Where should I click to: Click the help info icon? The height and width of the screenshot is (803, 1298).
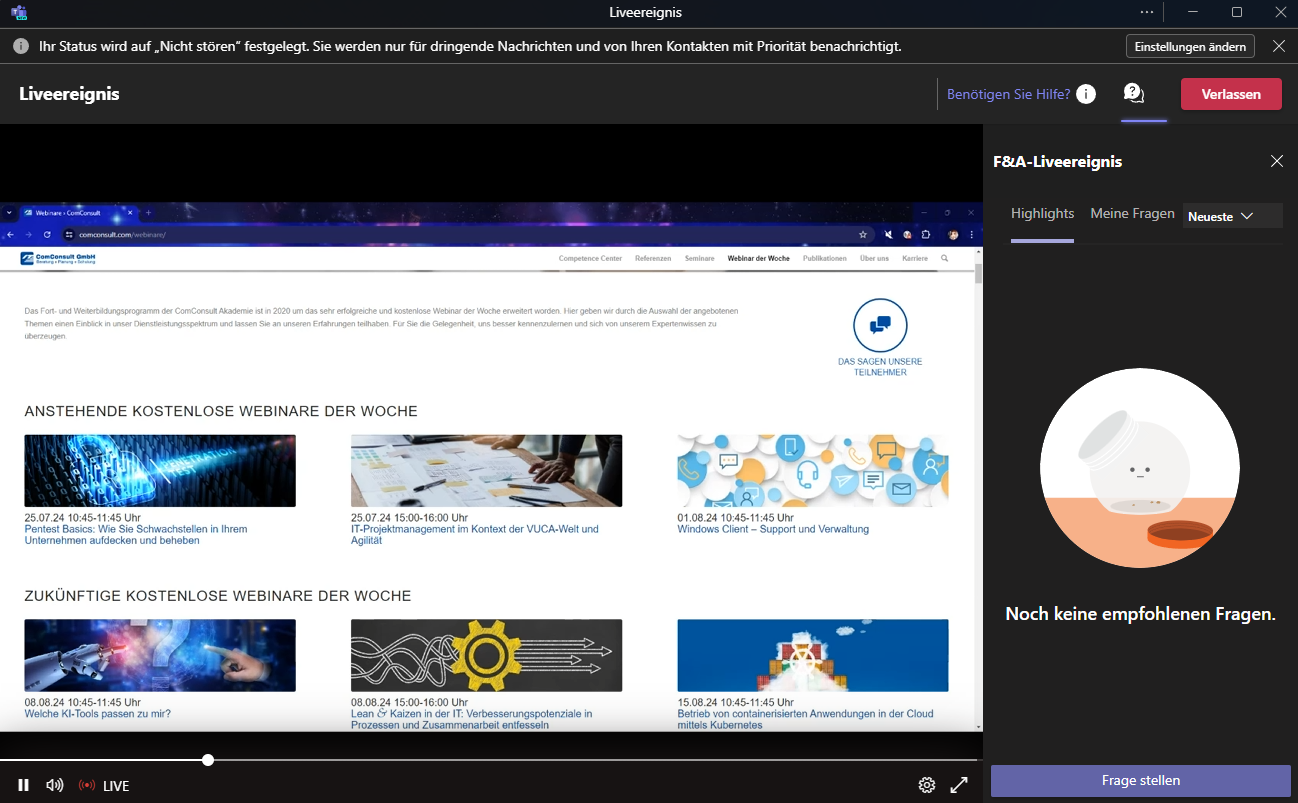point(1085,94)
